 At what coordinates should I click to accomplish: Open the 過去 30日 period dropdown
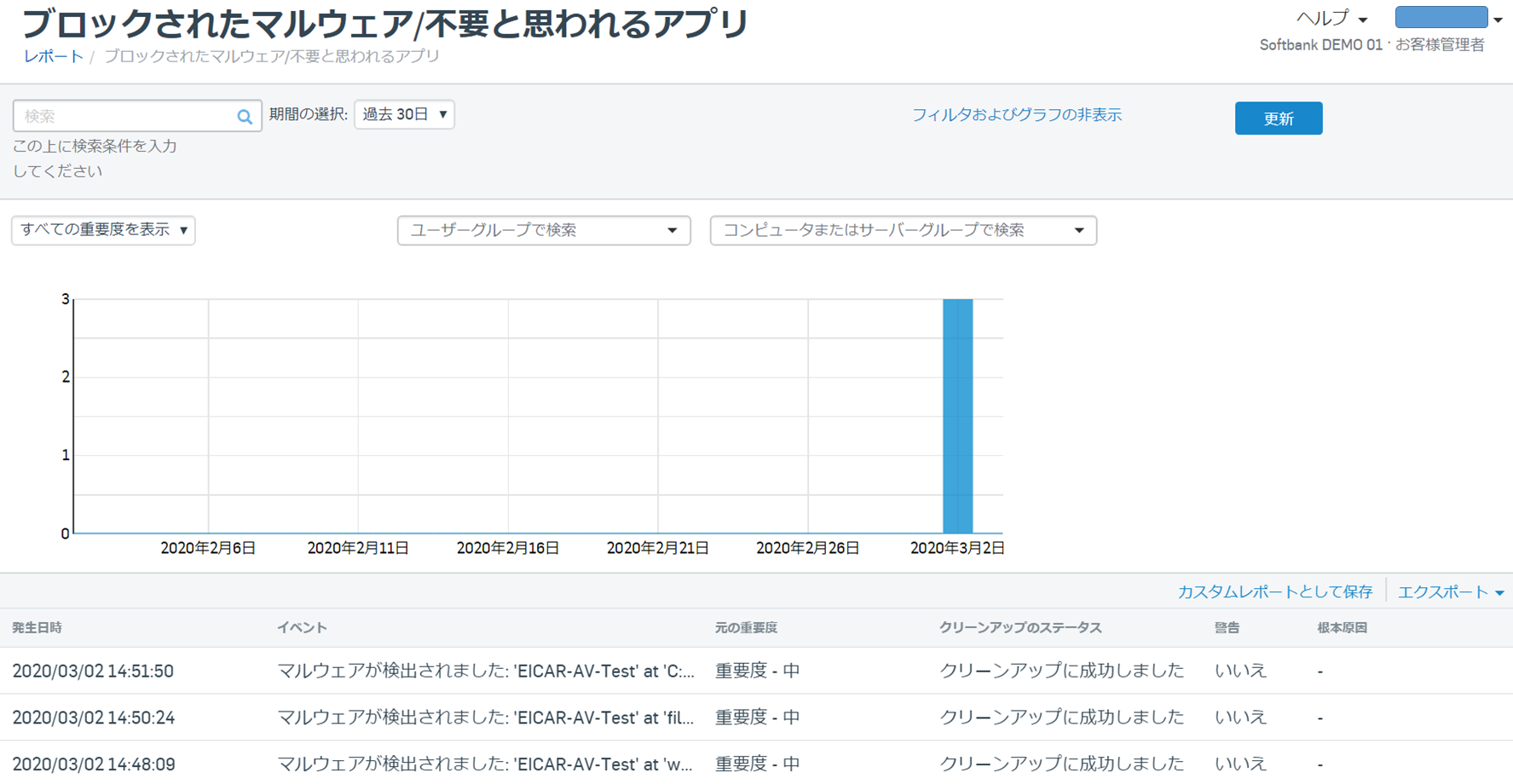pyautogui.click(x=404, y=114)
